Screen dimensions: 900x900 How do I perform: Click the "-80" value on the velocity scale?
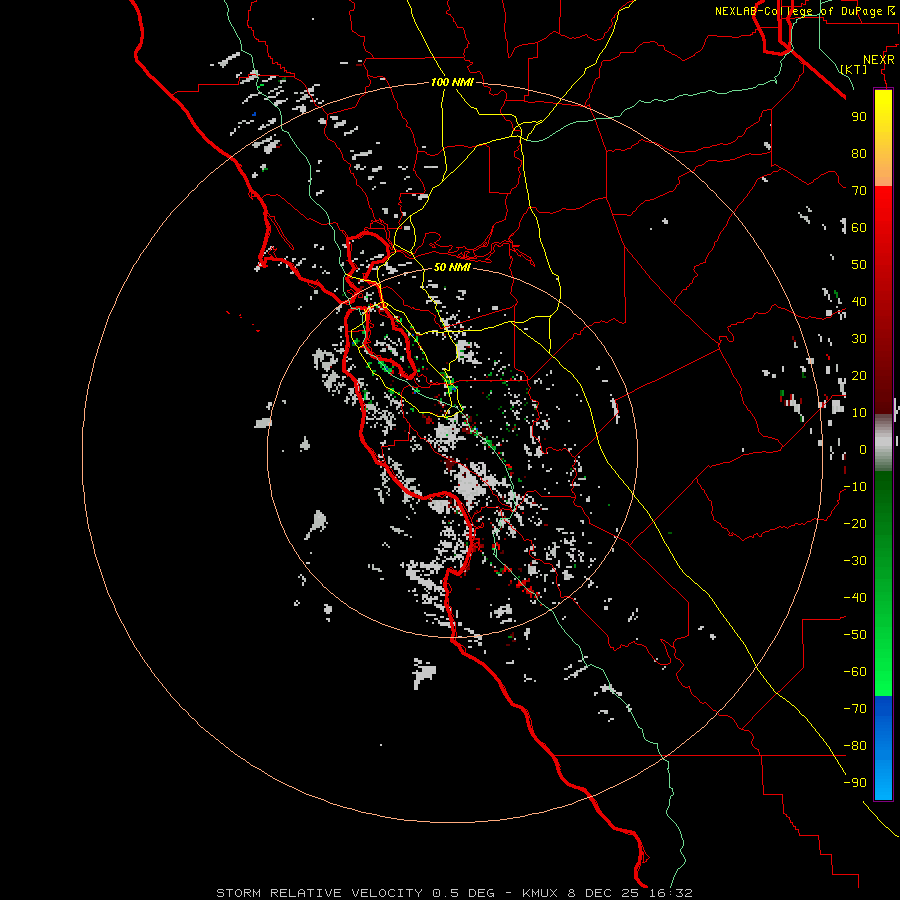click(855, 746)
